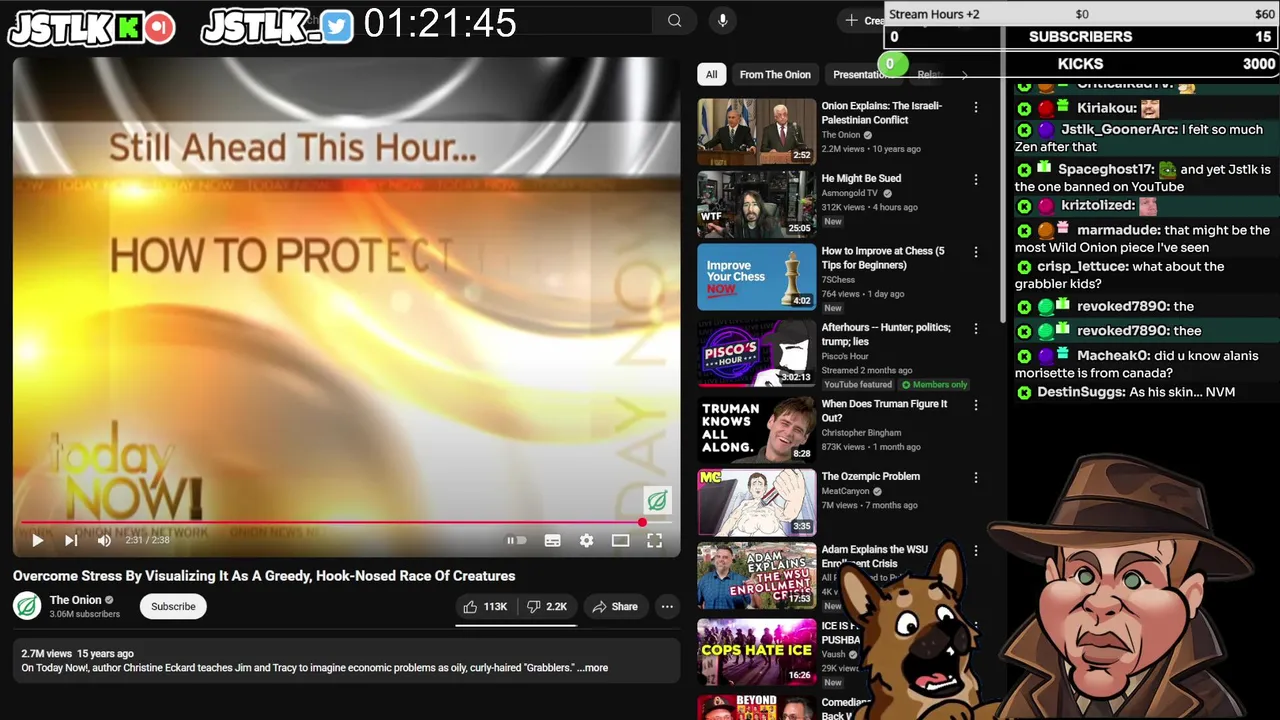Viewport: 1280px width, 720px height.
Task: Open options for chess tips video
Action: (976, 252)
